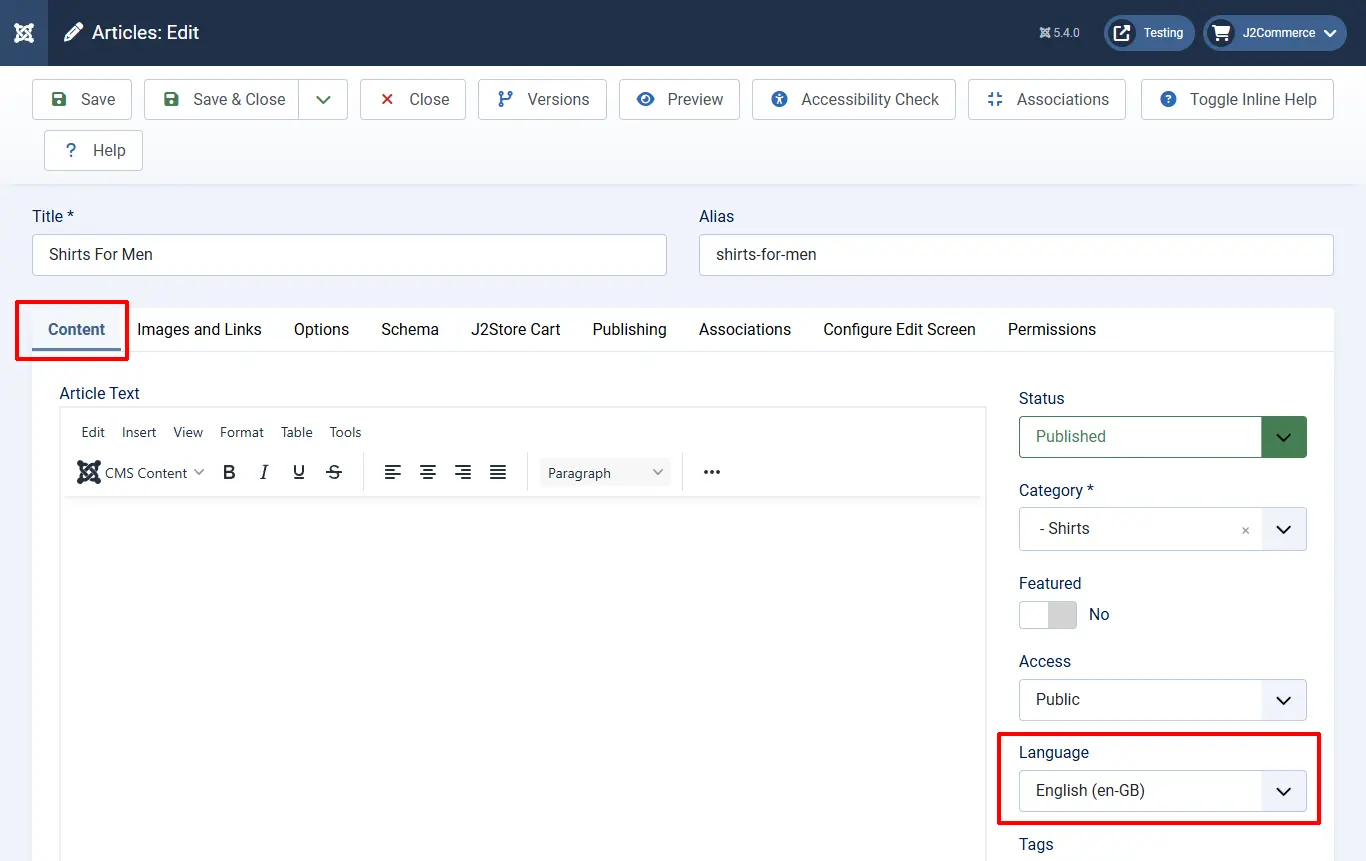The width and height of the screenshot is (1366, 861).
Task: Open the Schema tab
Action: [410, 330]
